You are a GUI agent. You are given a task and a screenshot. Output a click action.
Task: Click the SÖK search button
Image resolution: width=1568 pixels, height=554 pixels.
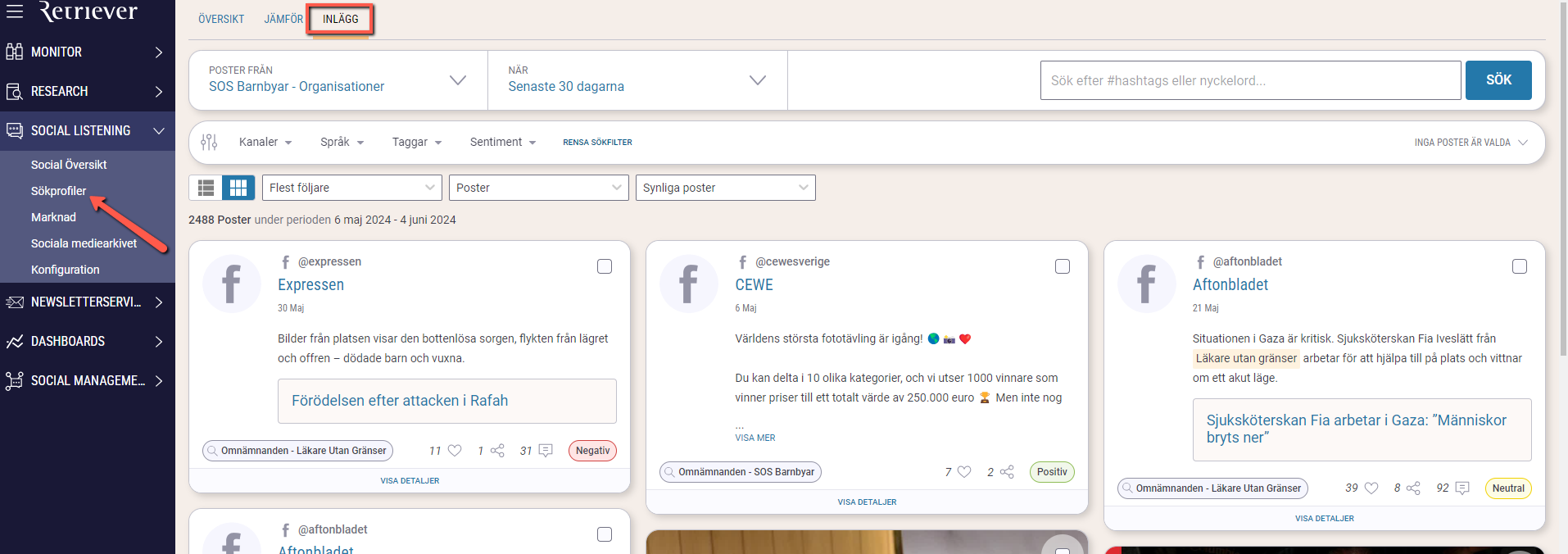[x=1498, y=80]
